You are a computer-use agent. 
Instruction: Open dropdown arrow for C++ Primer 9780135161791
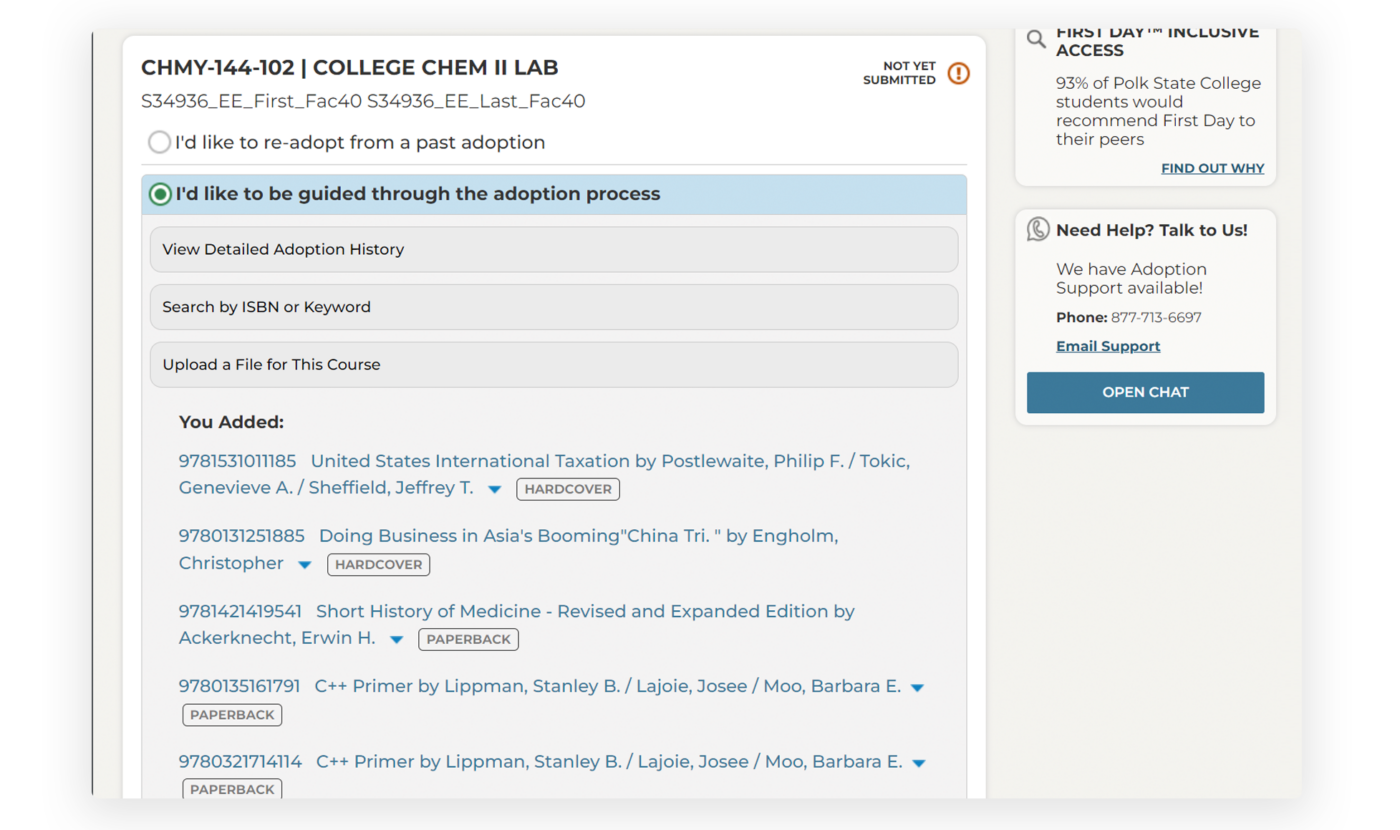(x=917, y=688)
